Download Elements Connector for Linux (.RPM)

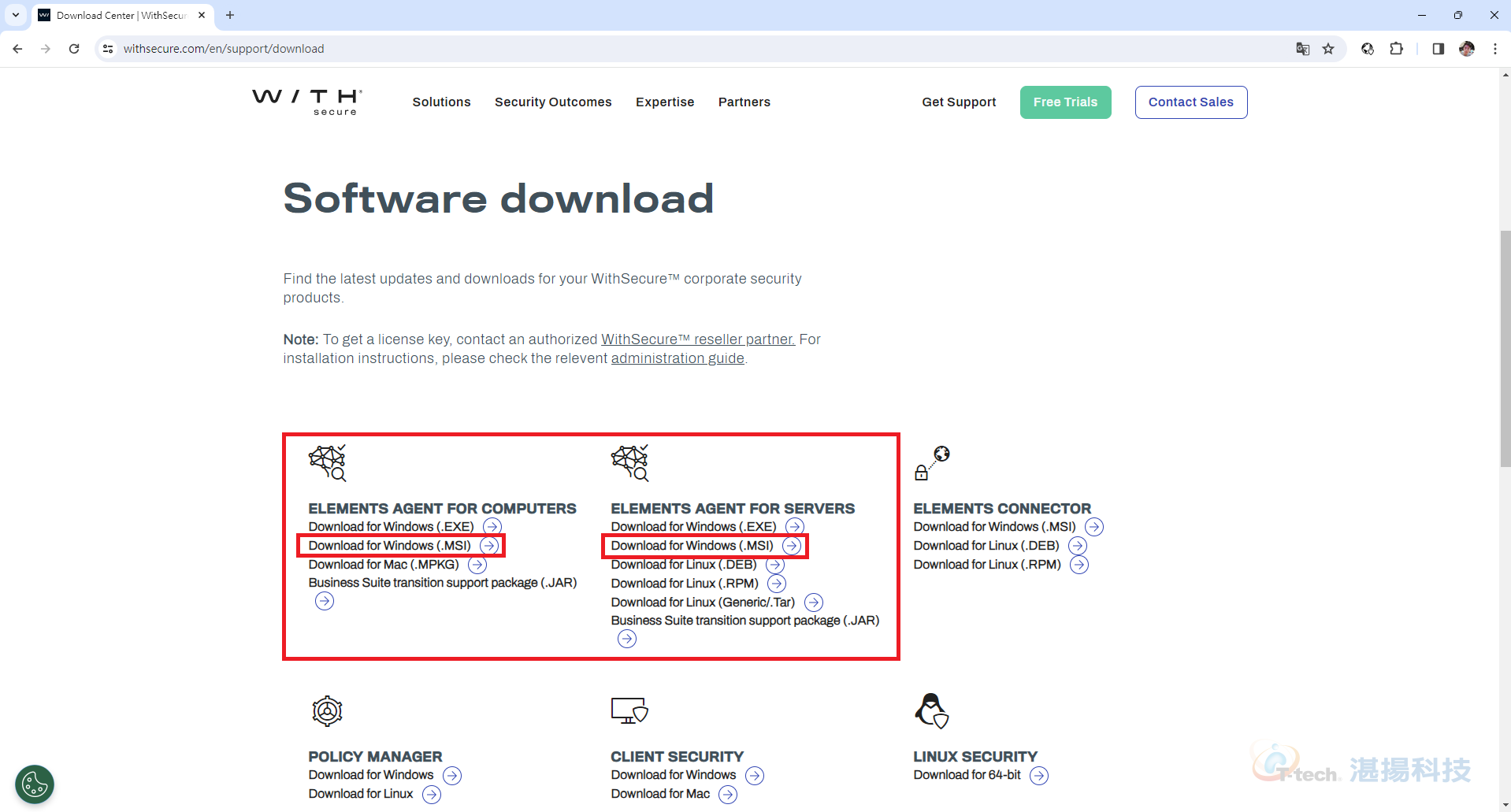tap(987, 565)
